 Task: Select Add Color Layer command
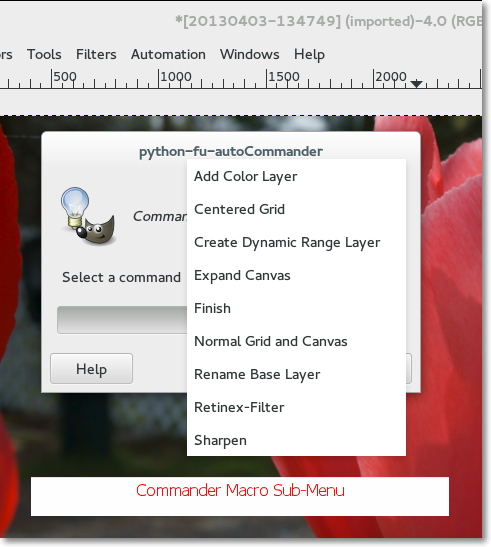[296, 176]
